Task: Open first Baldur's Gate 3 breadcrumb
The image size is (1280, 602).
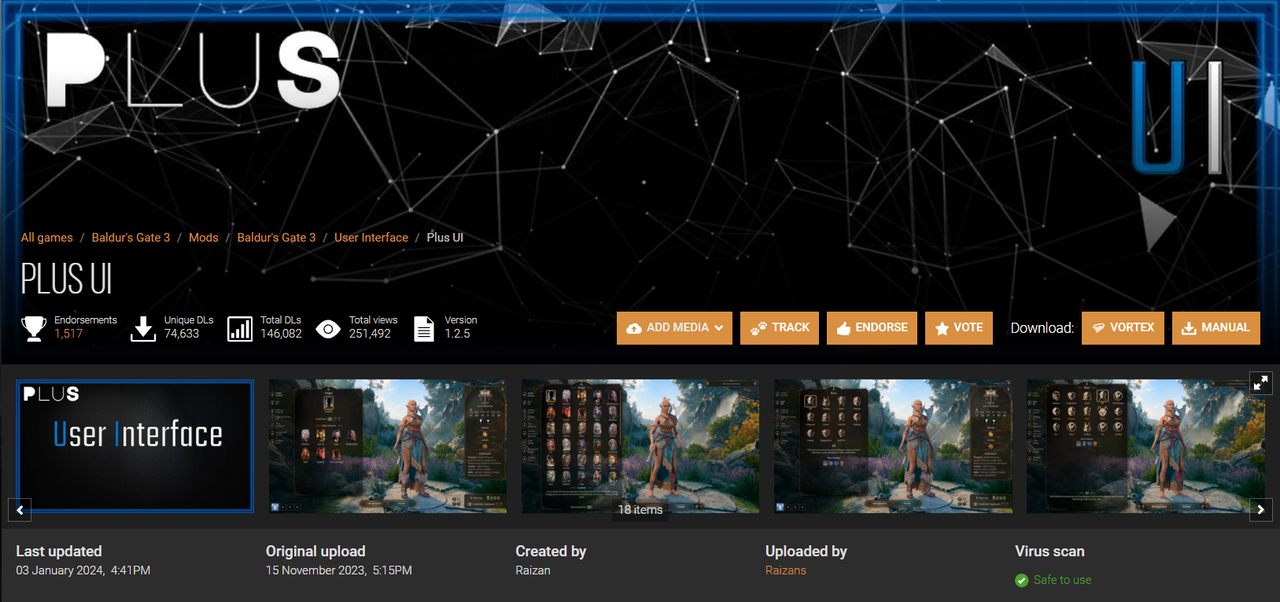Action: click(131, 238)
